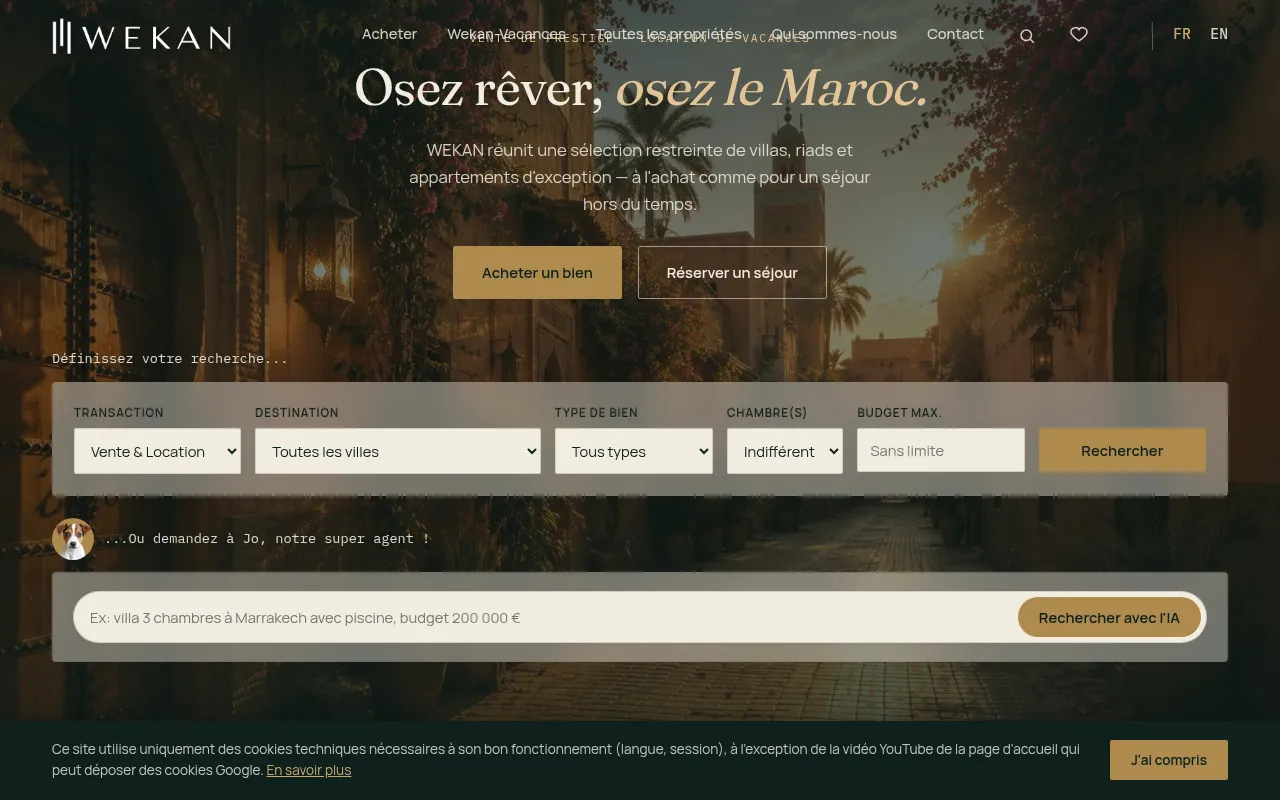Image resolution: width=1280 pixels, height=800 pixels.
Task: Open the search magnifier icon in the header
Action: 1027,36
